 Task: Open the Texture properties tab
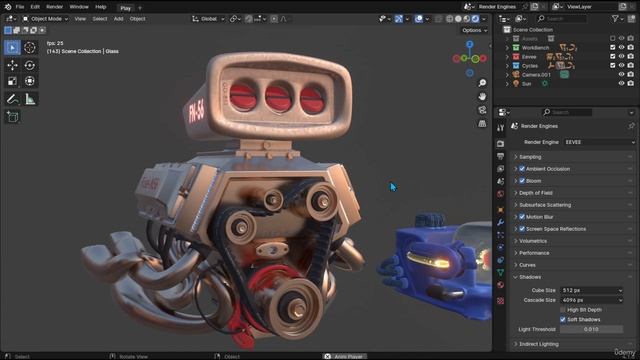[x=500, y=301]
